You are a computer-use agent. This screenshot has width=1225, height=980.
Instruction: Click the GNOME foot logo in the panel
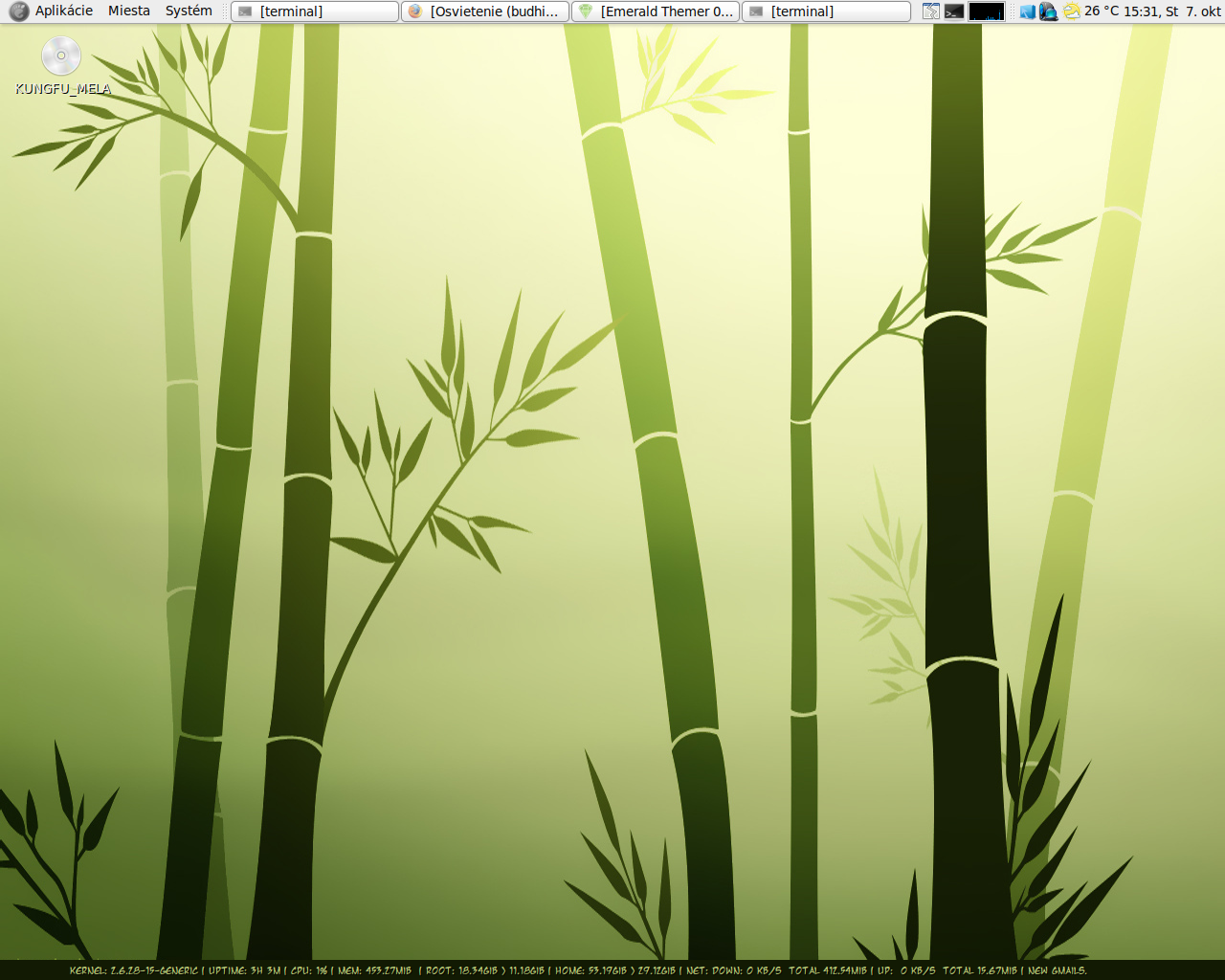[x=18, y=11]
